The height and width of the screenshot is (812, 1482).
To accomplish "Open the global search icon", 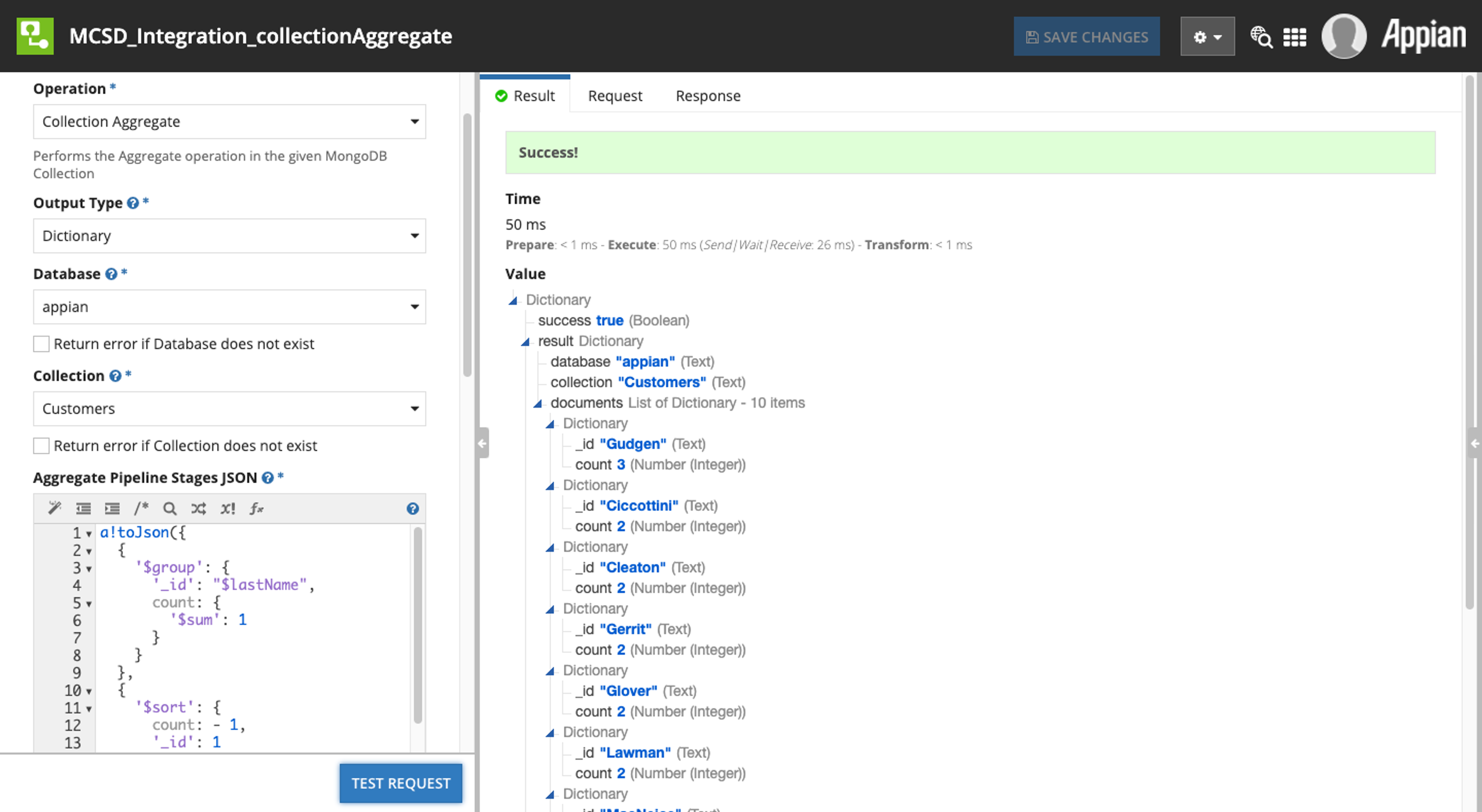I will click(1260, 37).
